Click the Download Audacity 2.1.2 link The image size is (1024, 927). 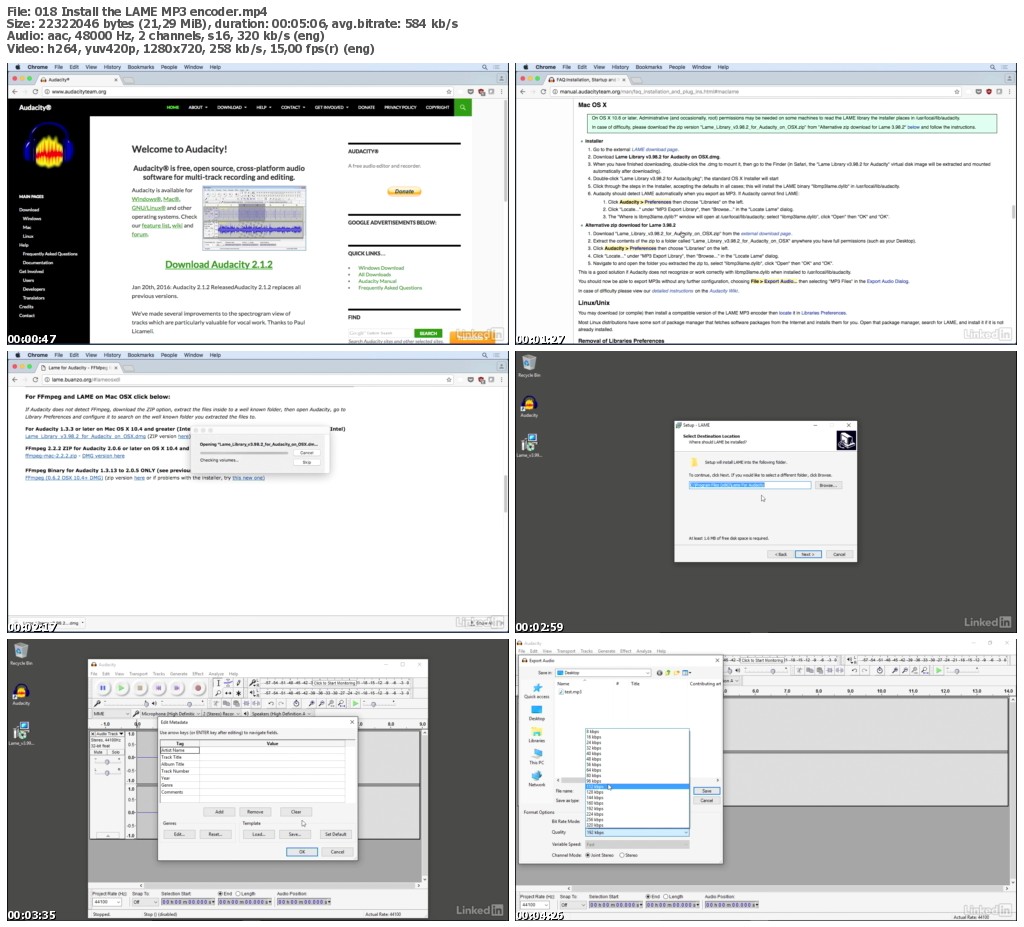(219, 265)
